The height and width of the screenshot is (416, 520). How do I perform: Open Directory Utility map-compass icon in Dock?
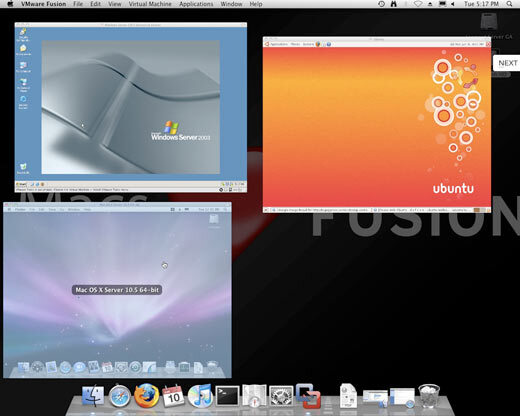coord(254,396)
